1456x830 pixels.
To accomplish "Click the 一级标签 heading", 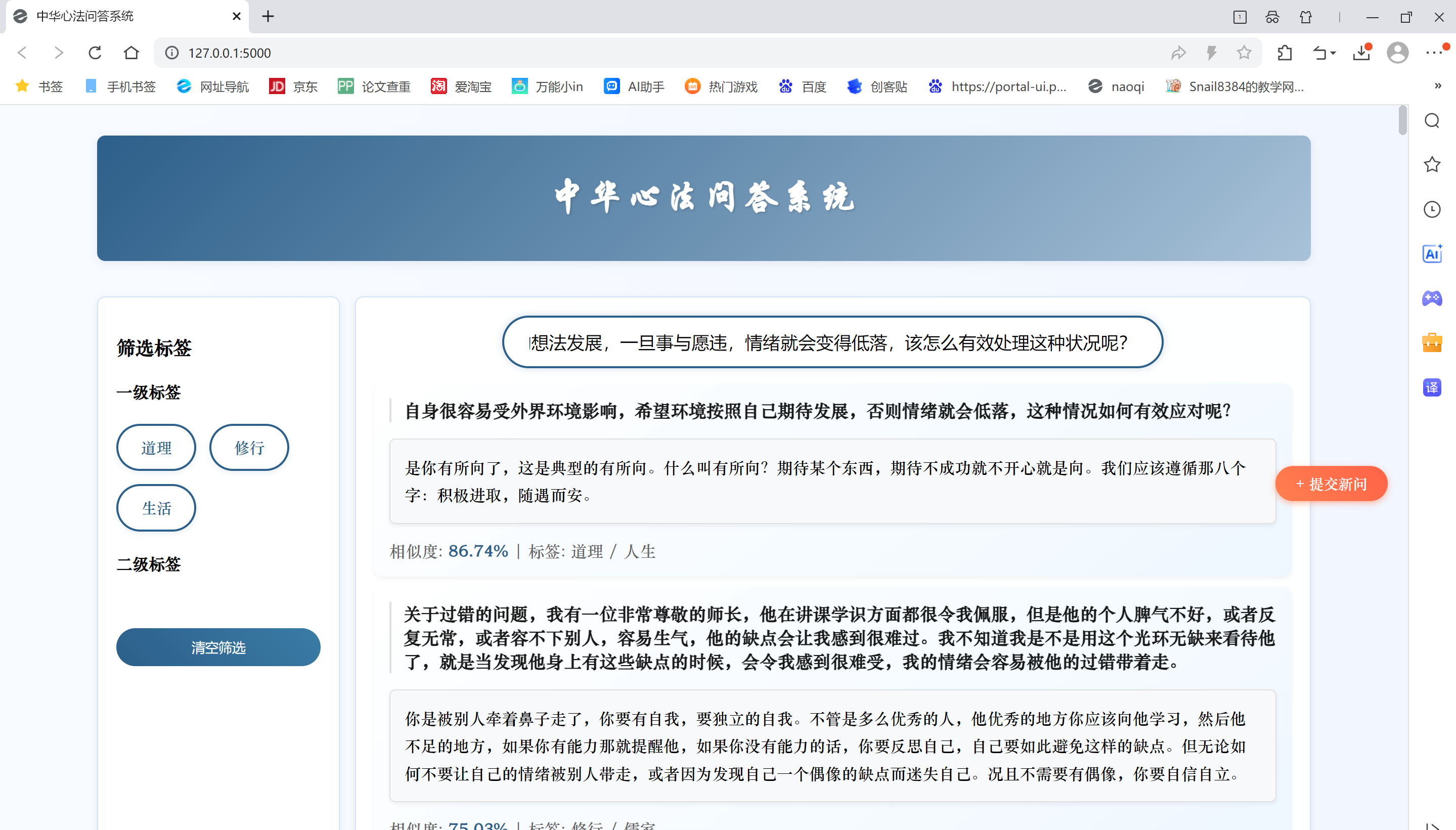I will coord(148,392).
